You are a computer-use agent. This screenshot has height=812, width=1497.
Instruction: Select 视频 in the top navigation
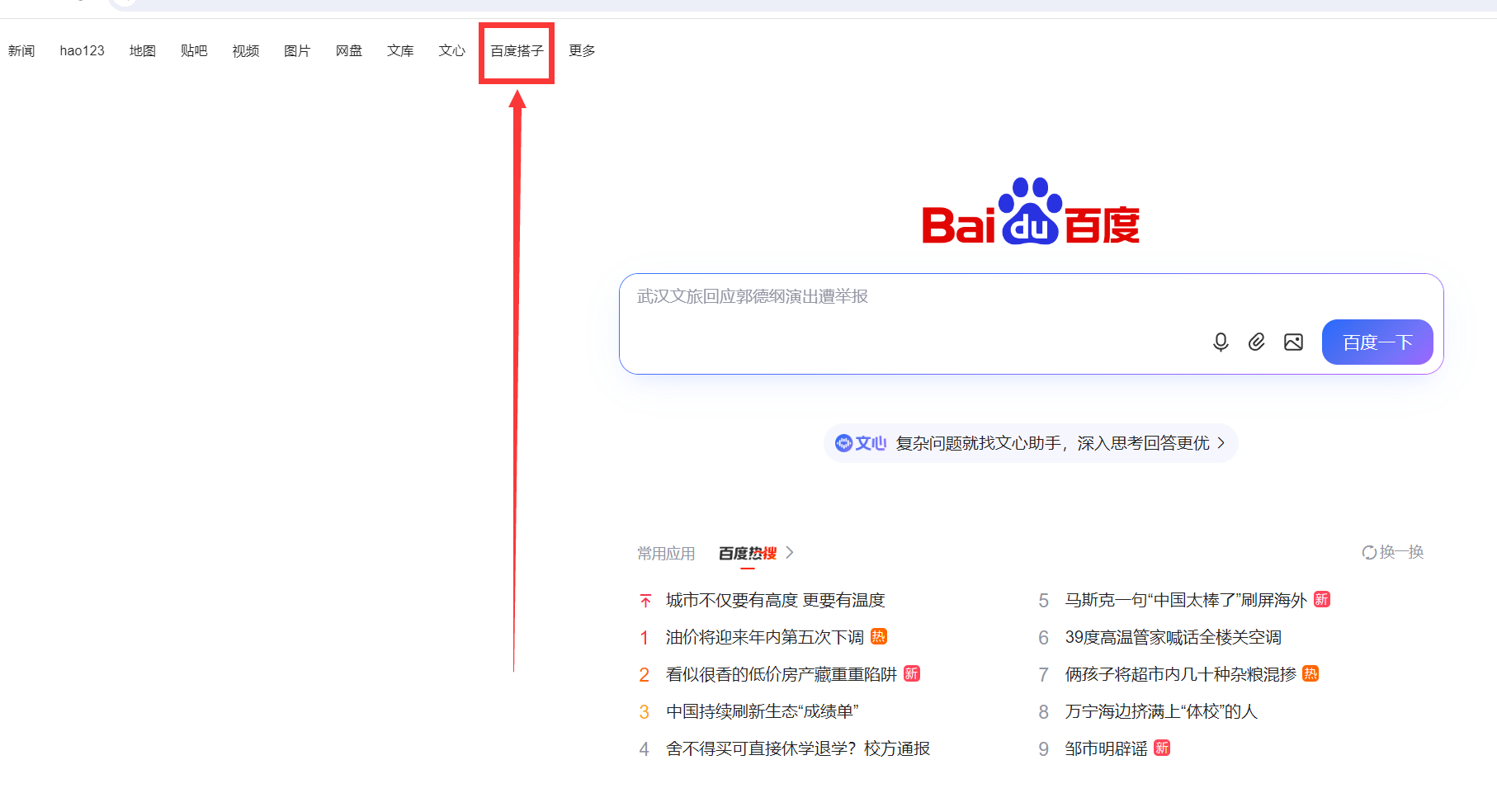[x=246, y=51]
